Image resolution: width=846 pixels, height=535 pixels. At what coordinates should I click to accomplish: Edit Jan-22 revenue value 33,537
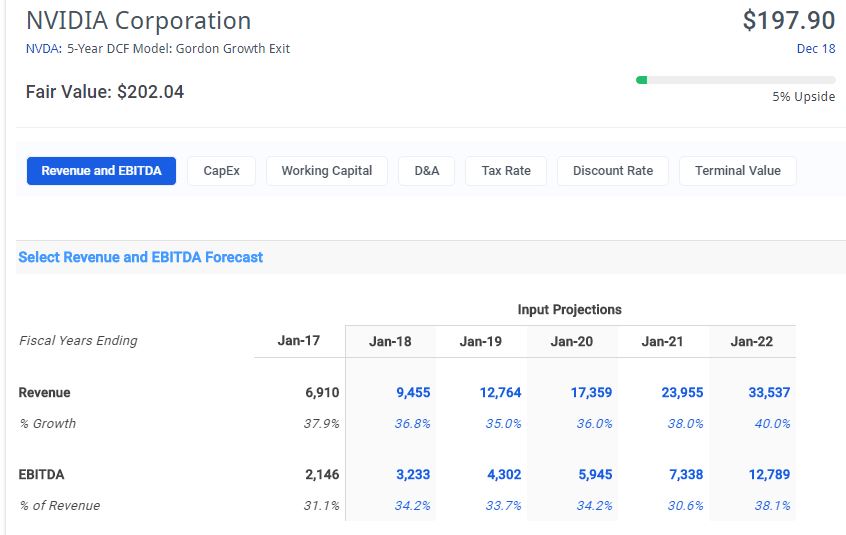click(x=768, y=393)
